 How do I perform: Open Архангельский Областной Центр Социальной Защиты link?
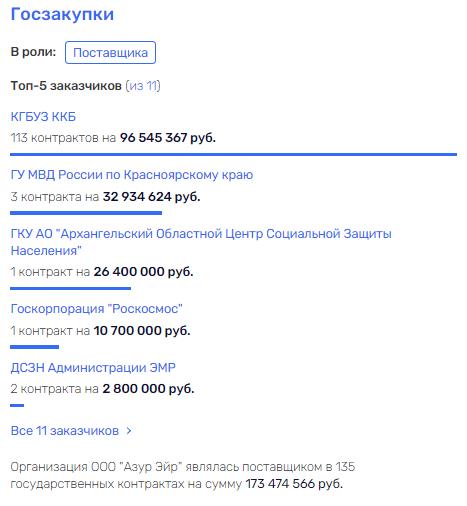pyautogui.click(x=201, y=242)
